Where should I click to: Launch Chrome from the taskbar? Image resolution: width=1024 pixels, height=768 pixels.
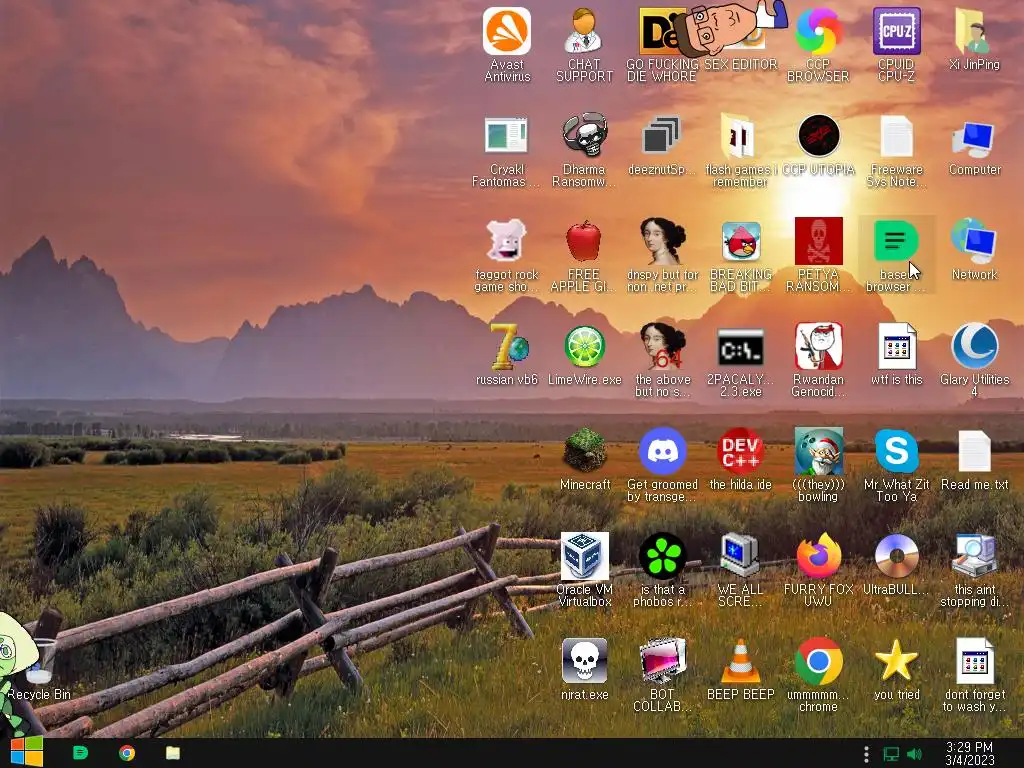coord(127,753)
